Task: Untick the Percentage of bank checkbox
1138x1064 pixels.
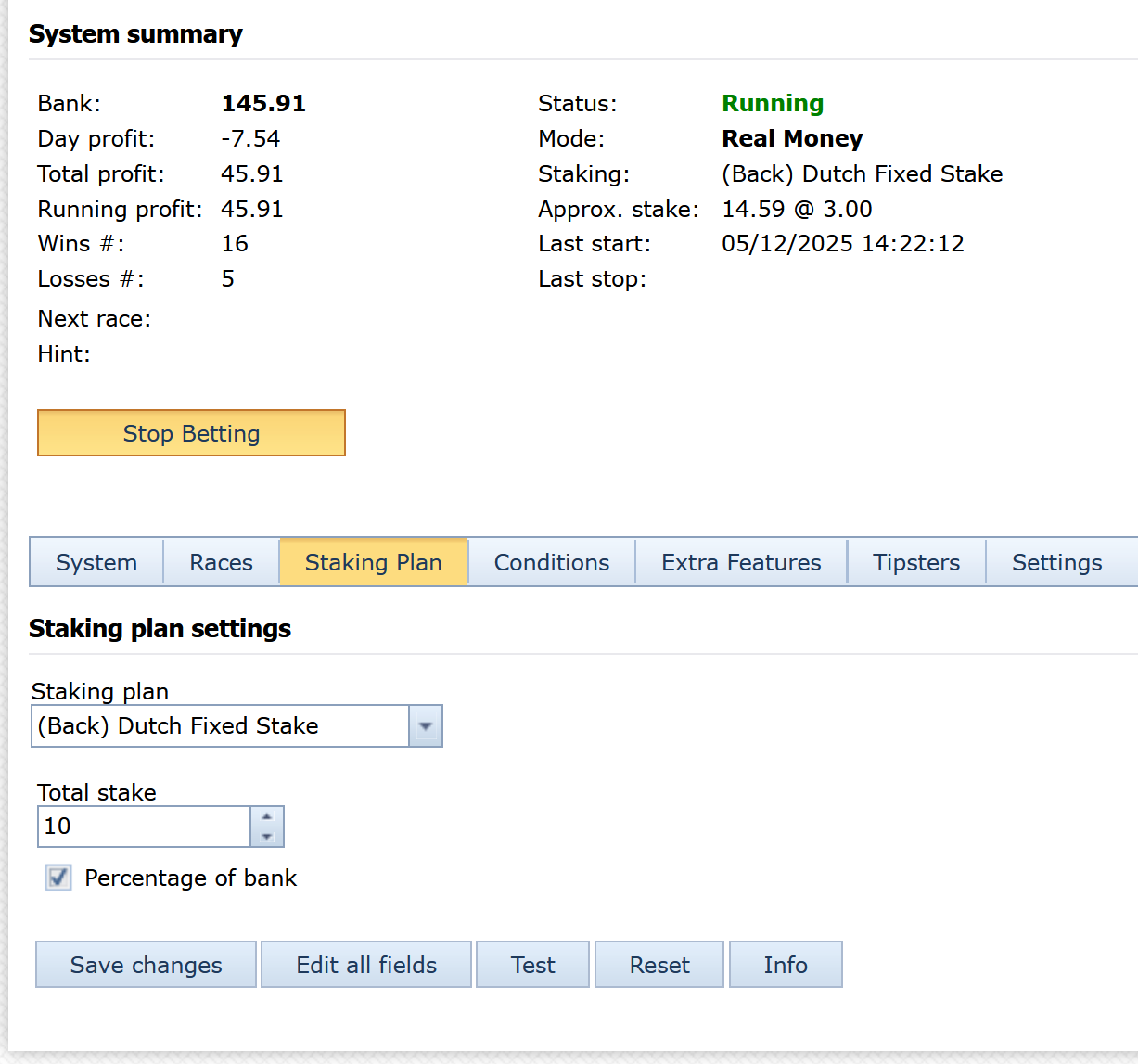Action: point(58,878)
